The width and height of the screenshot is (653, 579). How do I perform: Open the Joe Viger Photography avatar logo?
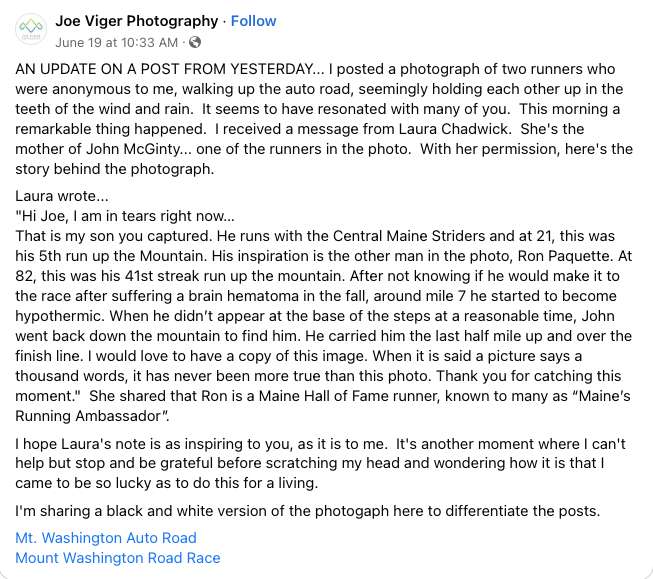(31, 29)
